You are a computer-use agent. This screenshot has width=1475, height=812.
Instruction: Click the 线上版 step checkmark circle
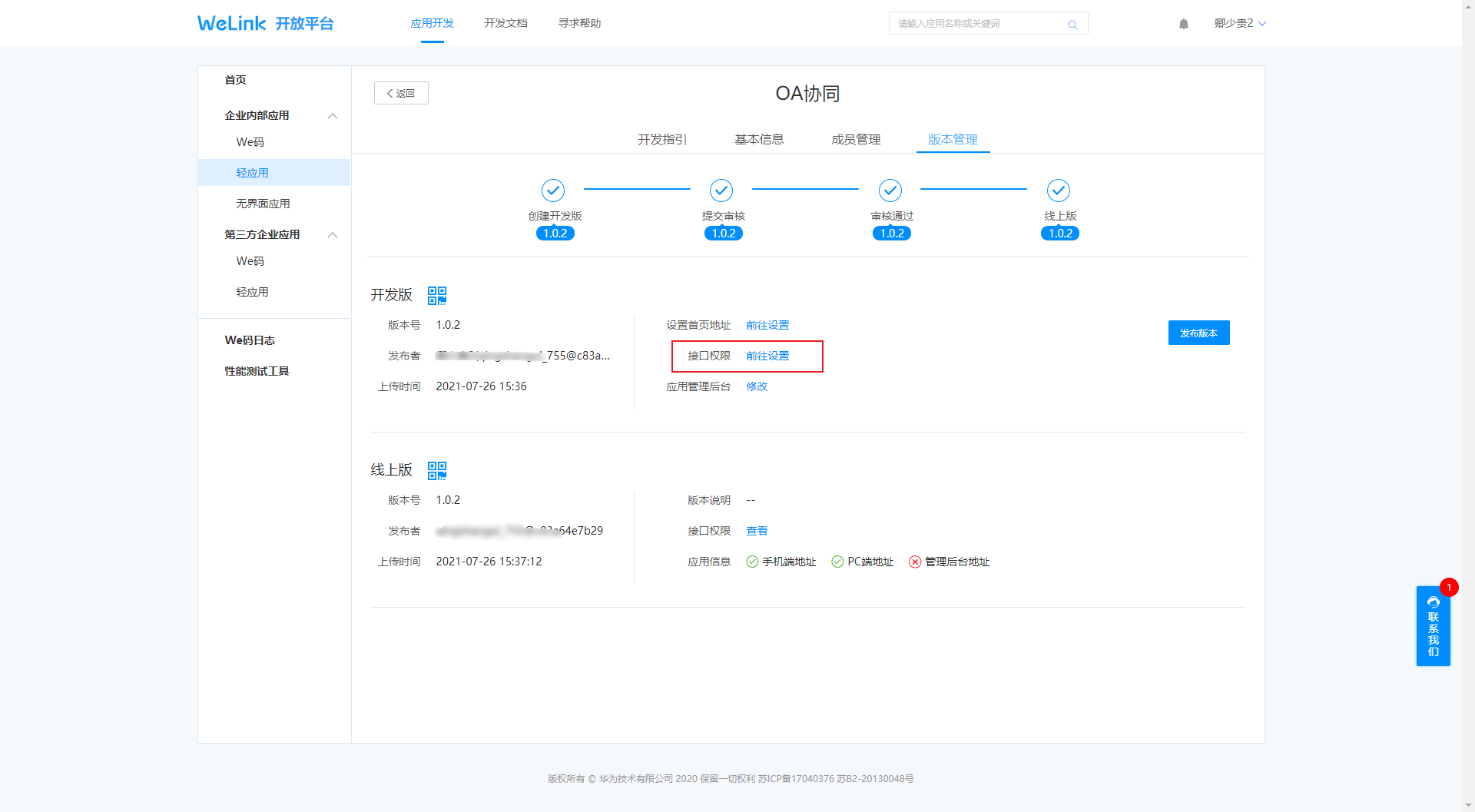click(1059, 191)
